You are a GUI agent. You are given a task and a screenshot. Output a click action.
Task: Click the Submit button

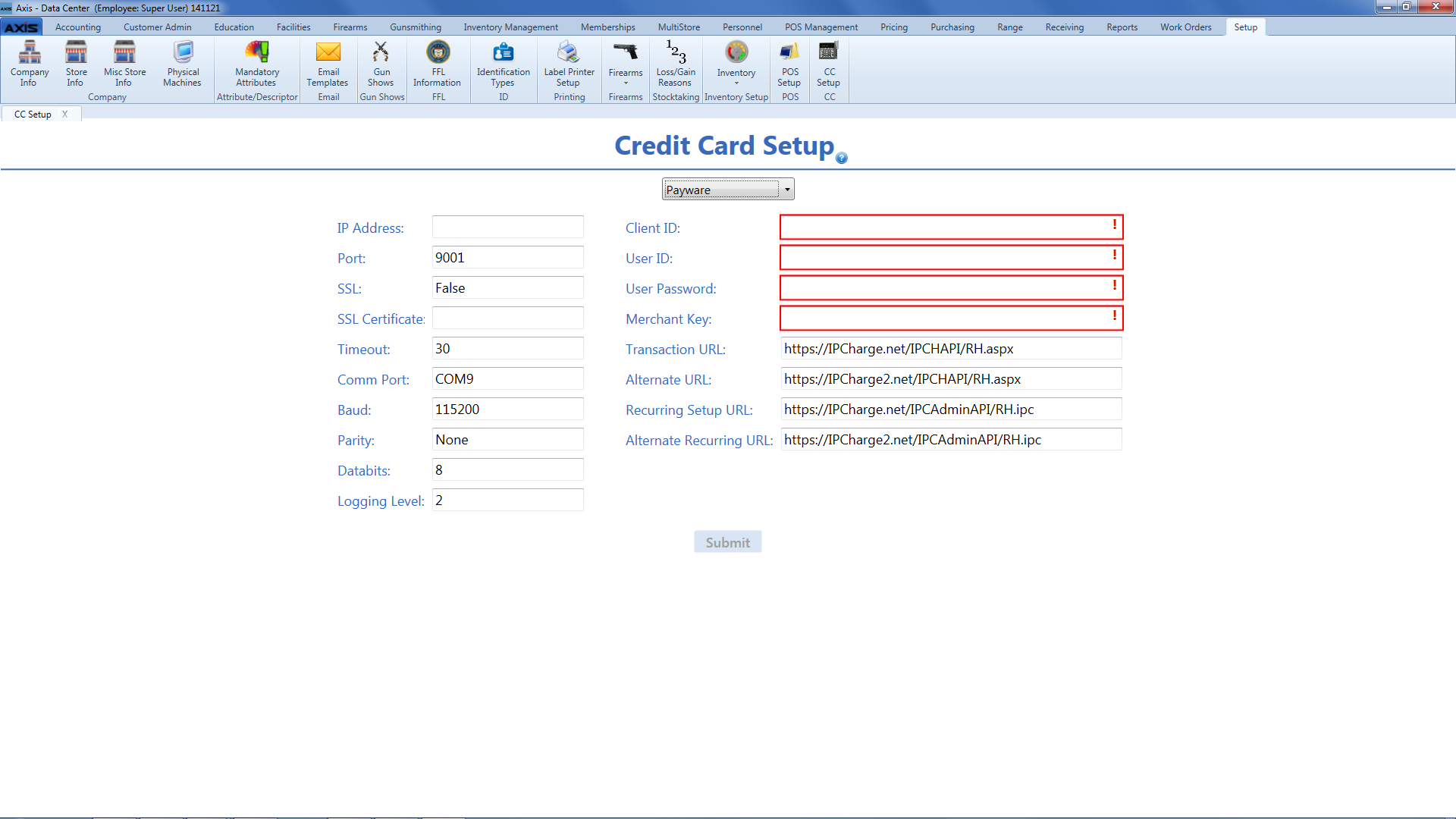(728, 542)
